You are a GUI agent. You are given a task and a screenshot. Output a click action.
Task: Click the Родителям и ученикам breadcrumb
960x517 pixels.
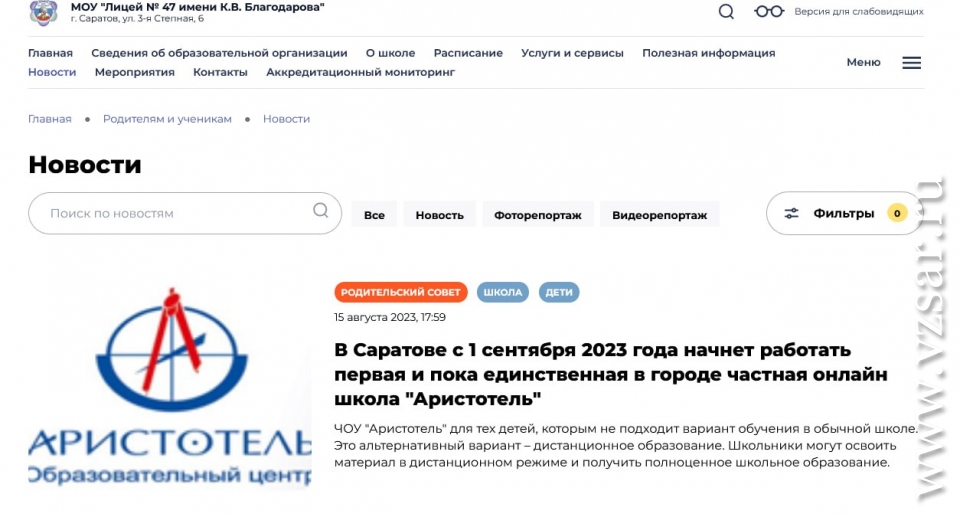pyautogui.click(x=167, y=119)
